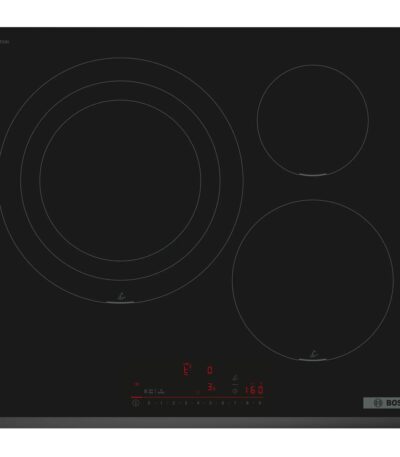Viewport: 400px width, 457px height.
Task: Tap the red indicator above the power symbol
Action: 136,384
